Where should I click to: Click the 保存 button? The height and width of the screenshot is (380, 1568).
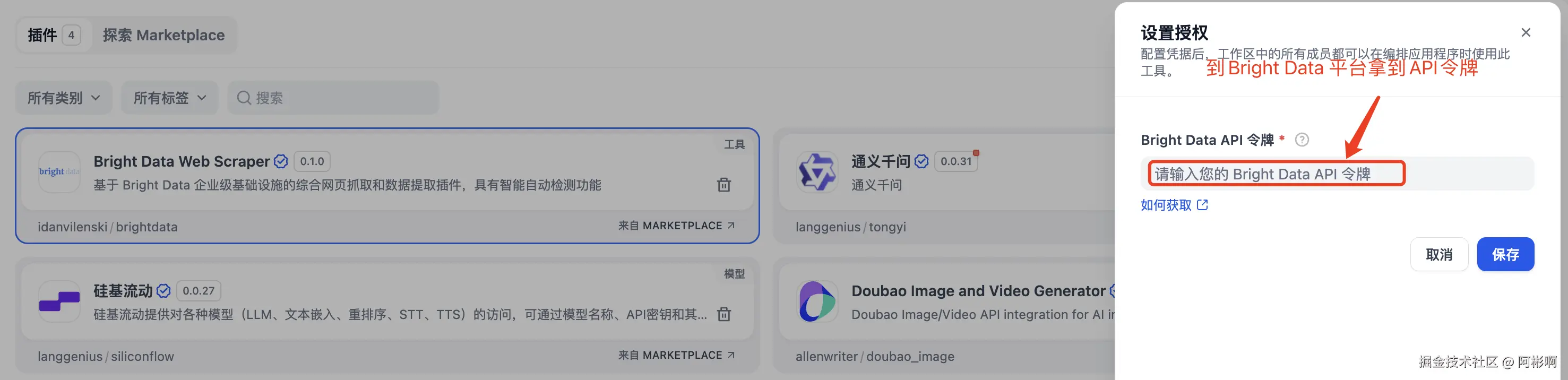[x=1505, y=255]
